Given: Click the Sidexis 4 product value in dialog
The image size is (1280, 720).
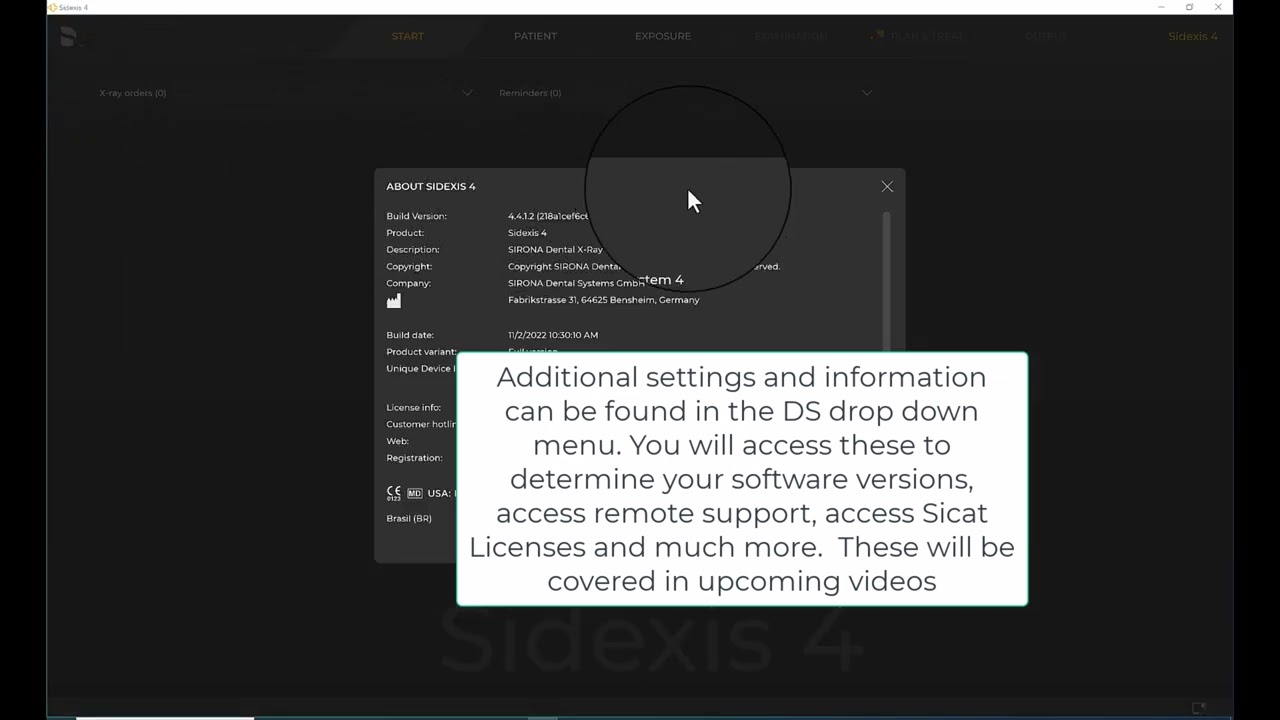Looking at the screenshot, I should tap(527, 233).
